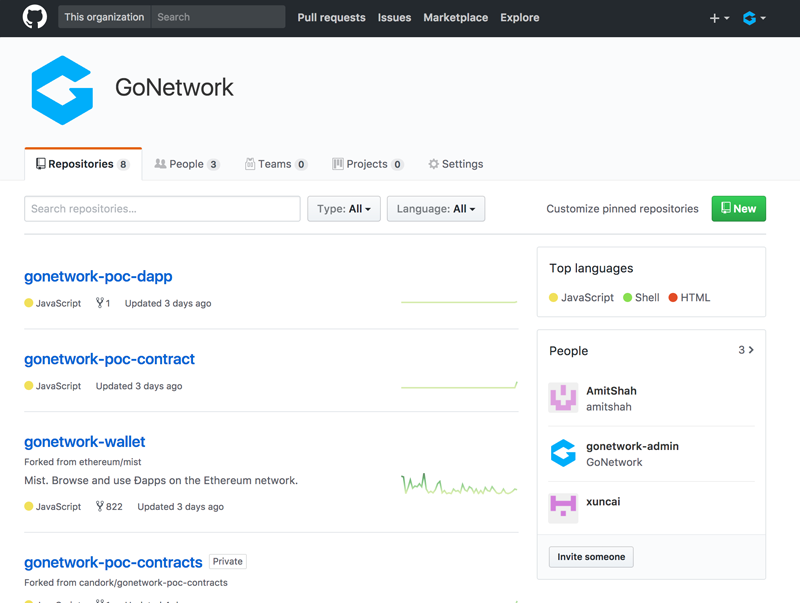This screenshot has height=603, width=800.
Task: Filter by JavaScript in Top languages
Action: (582, 297)
